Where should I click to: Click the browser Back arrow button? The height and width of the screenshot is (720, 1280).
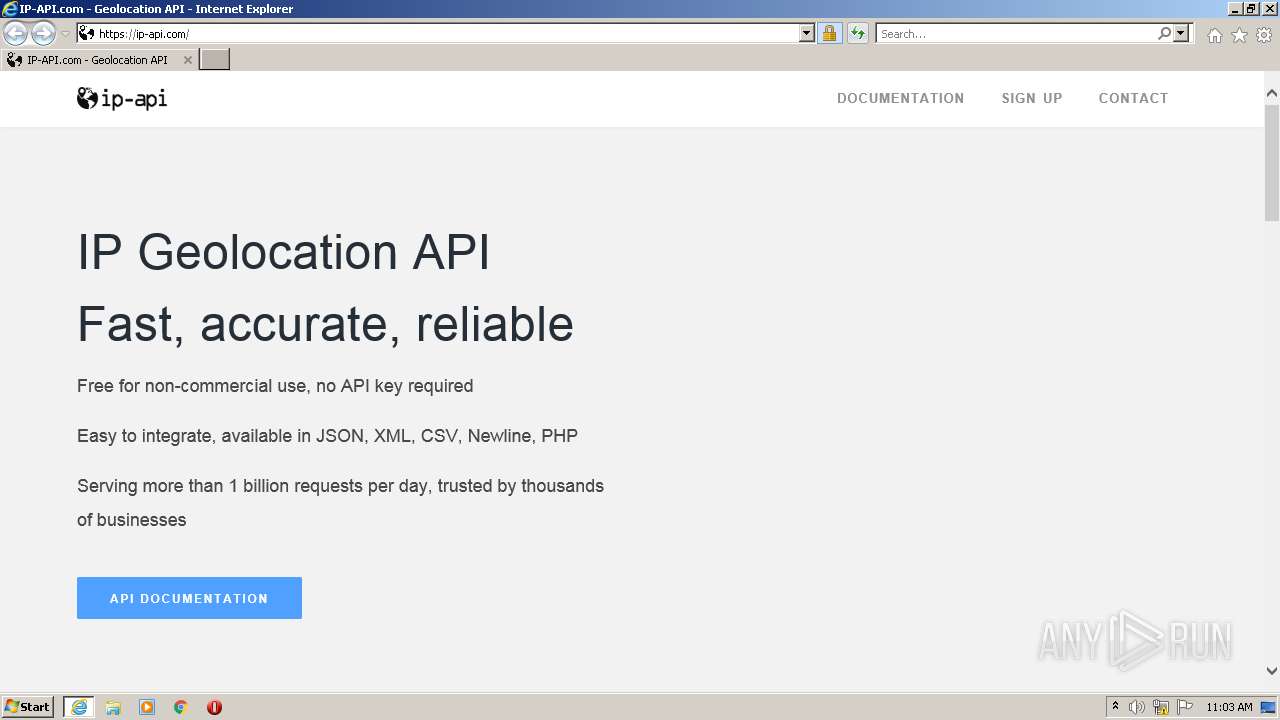(15, 34)
